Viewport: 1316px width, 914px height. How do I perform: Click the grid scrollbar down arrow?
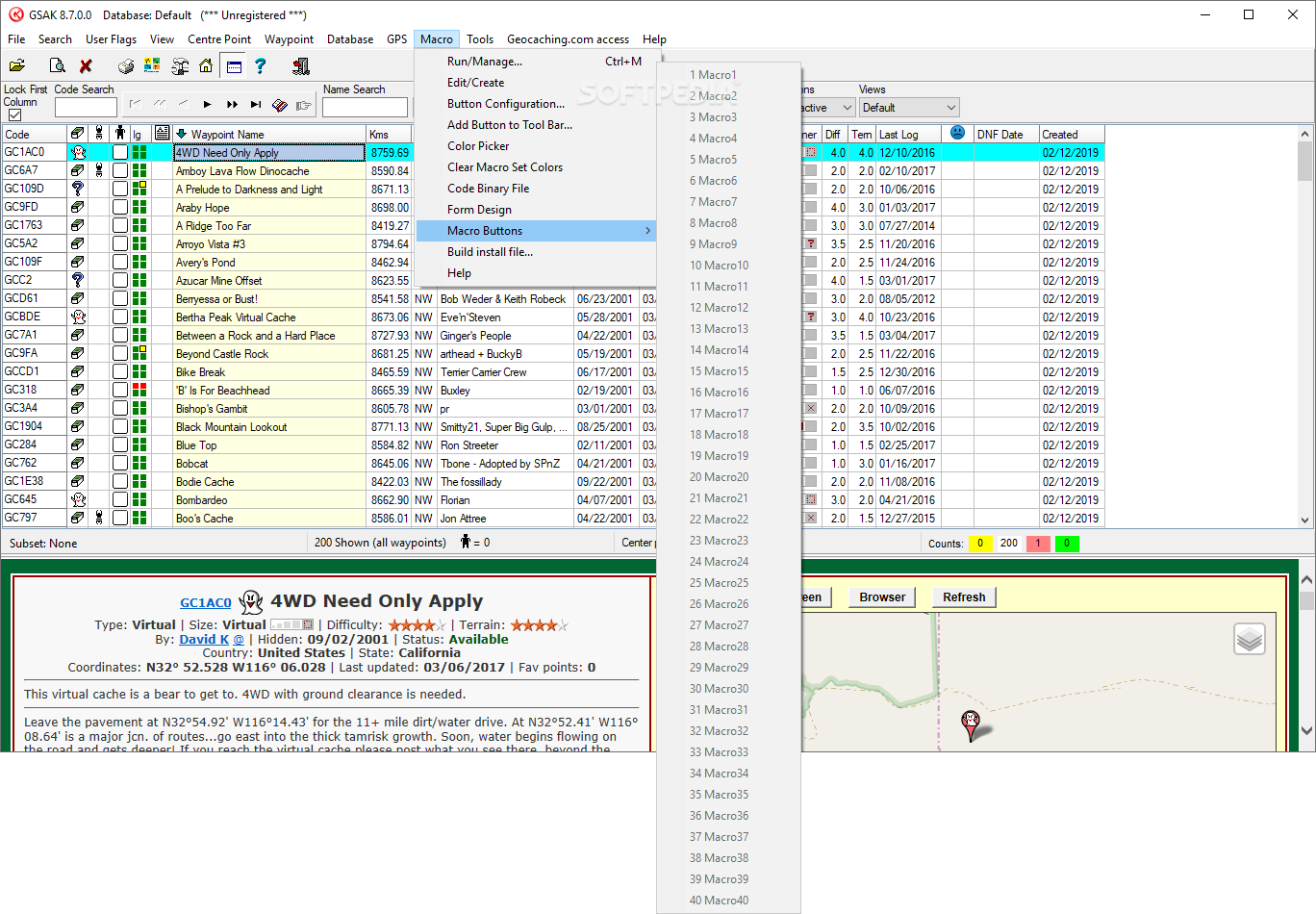tap(1305, 520)
